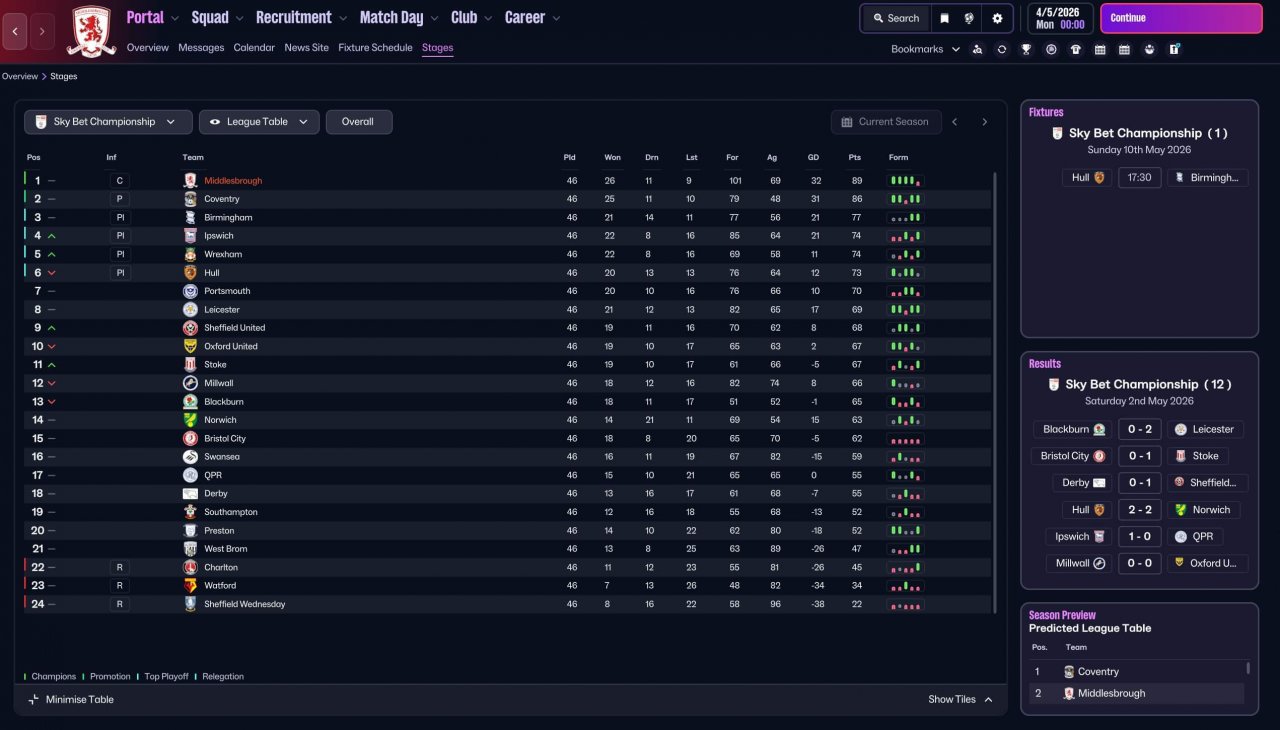
Task: Click the Predicted League Table scrollbar
Action: (1248, 667)
